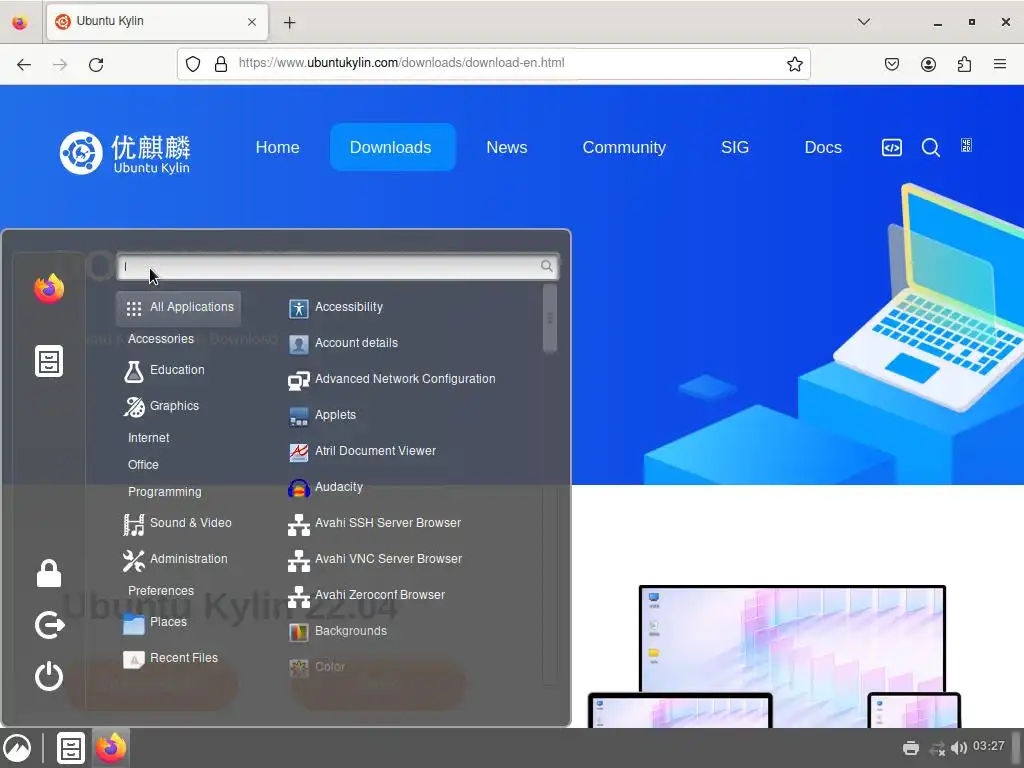Reload the Ubuntu Kylin page
The width and height of the screenshot is (1024, 768).
pyautogui.click(x=96, y=65)
